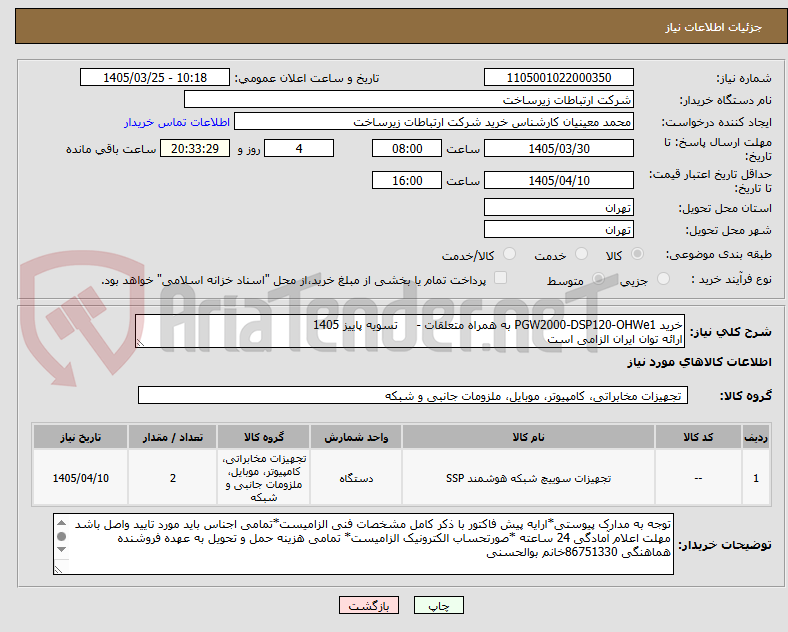Click the price validity date 1405/04/10 field
The image size is (788, 632).
[559, 180]
